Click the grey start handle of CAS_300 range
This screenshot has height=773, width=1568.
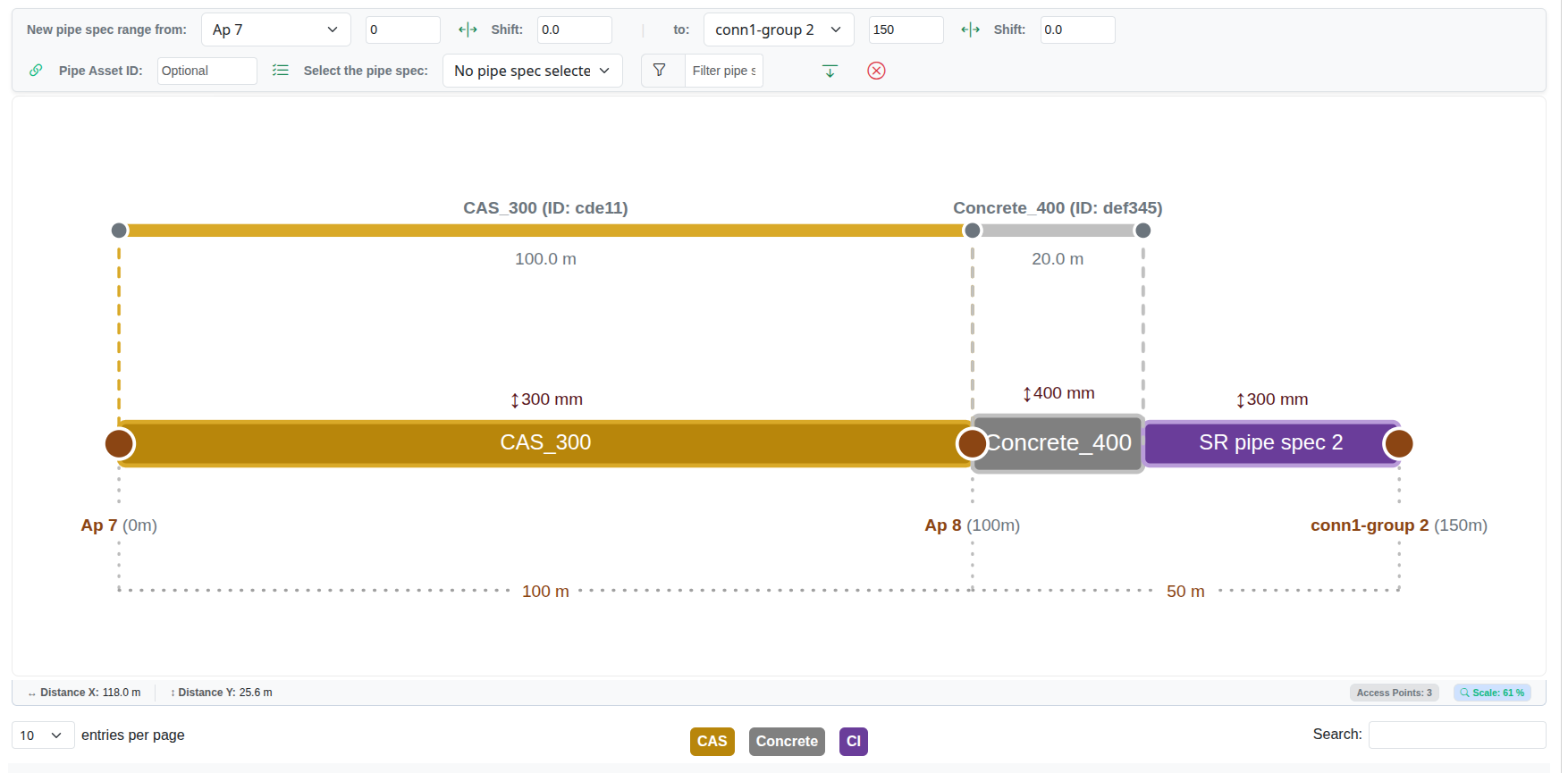[x=119, y=231]
